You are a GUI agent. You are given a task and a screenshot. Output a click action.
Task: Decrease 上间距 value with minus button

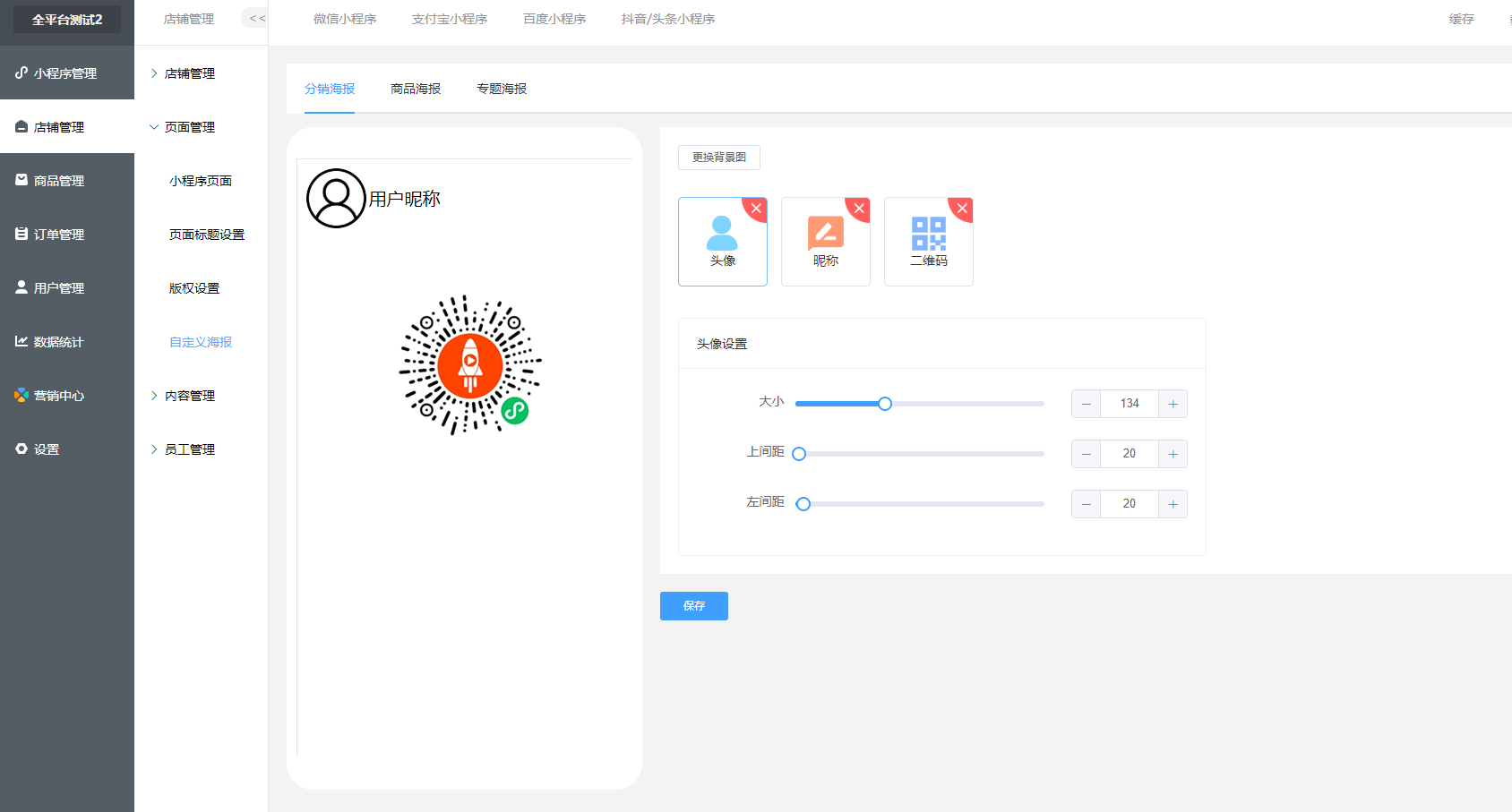click(x=1086, y=454)
